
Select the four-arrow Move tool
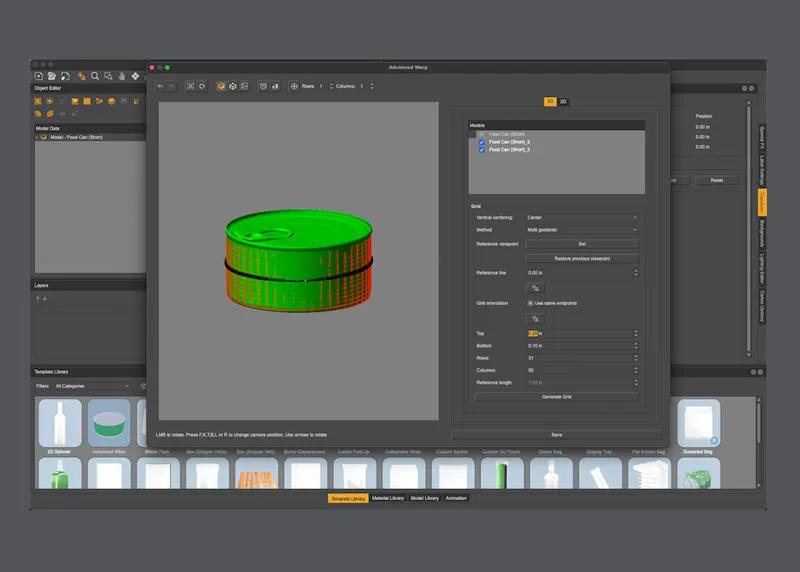coord(135,76)
